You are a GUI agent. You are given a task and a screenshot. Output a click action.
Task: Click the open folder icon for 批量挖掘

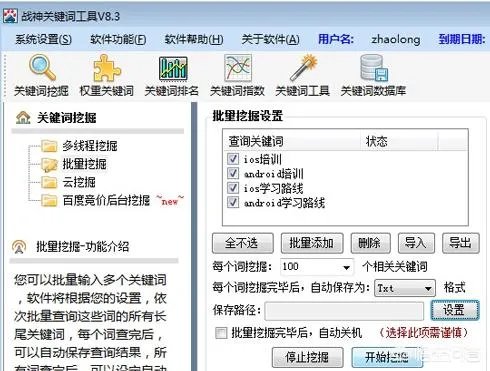tap(49, 164)
